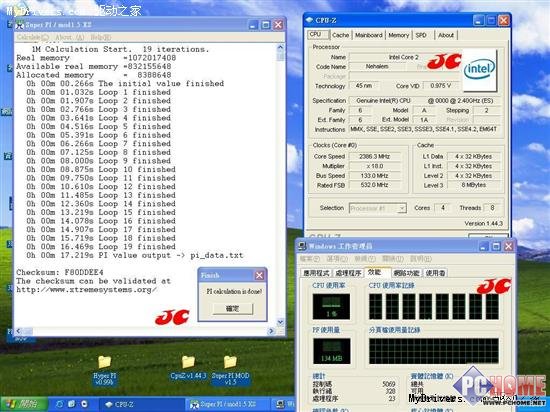Open Task Manager 檔案(F) menu
Image resolution: width=550 pixels, height=412 pixels.
click(310, 259)
